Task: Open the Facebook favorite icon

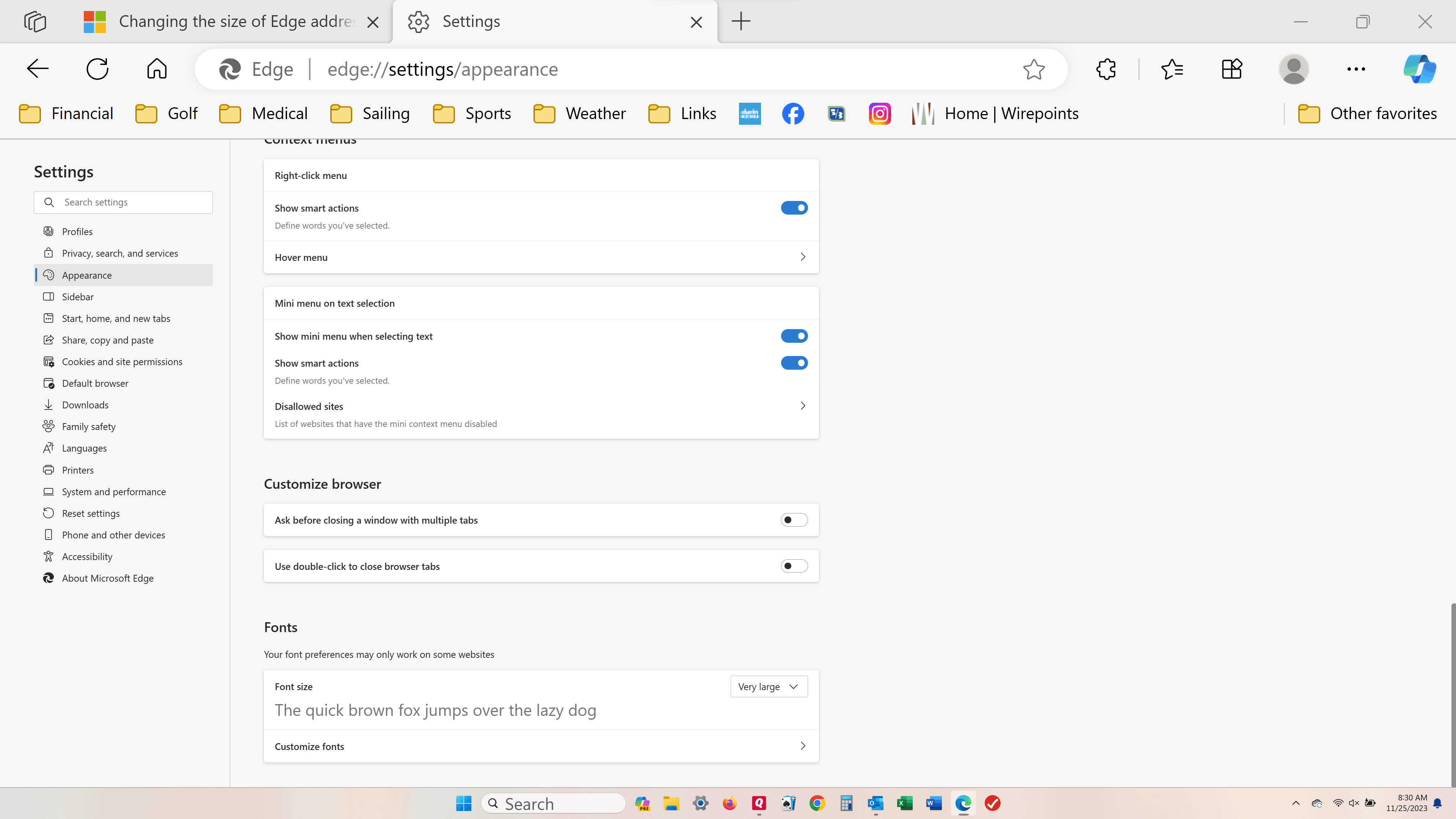Action: (x=792, y=113)
